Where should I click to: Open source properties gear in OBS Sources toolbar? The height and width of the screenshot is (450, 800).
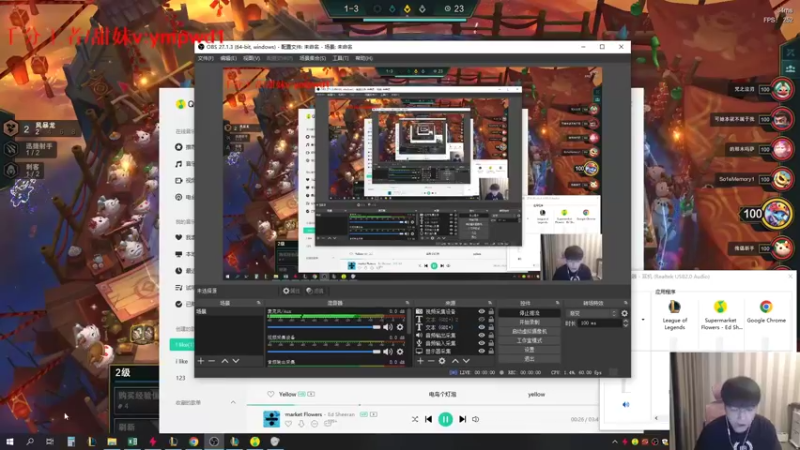(442, 361)
